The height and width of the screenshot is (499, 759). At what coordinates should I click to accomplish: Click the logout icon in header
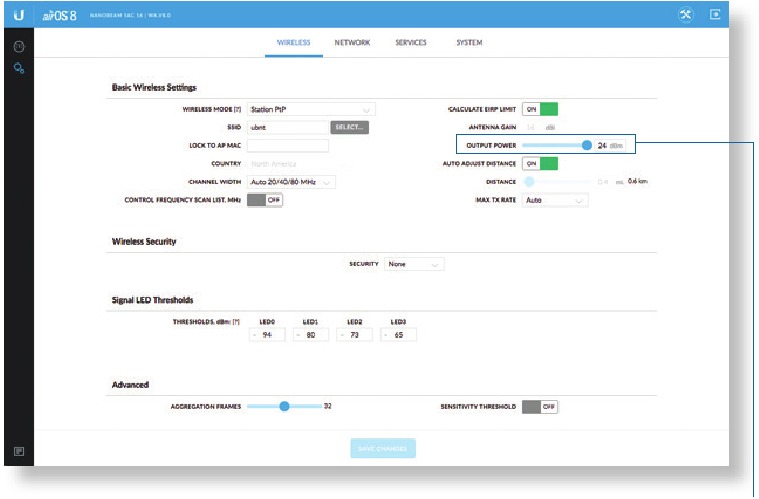[715, 15]
